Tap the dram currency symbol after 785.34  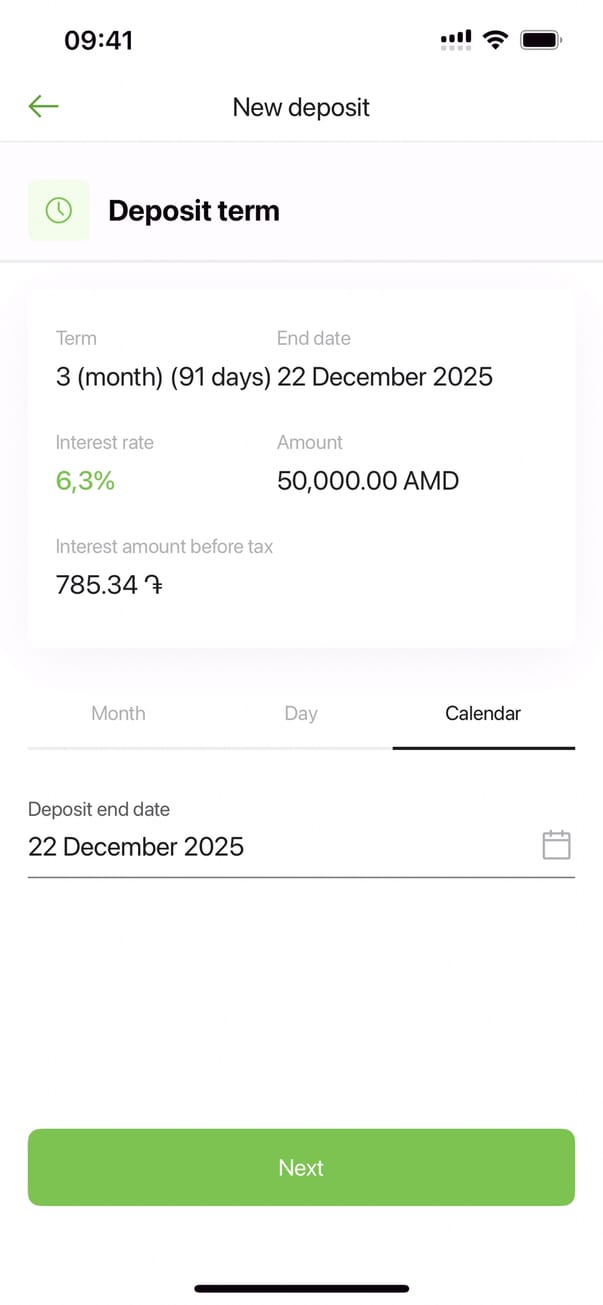click(x=153, y=585)
